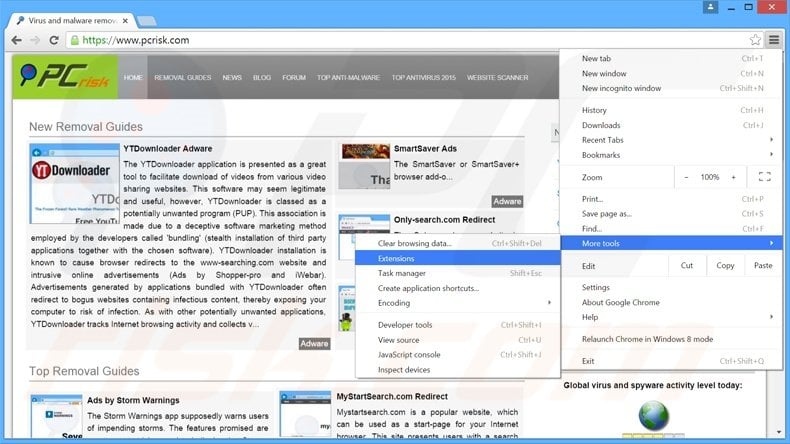The image size is (790, 444).
Task: Open Extensions from More tools
Action: 457,259
